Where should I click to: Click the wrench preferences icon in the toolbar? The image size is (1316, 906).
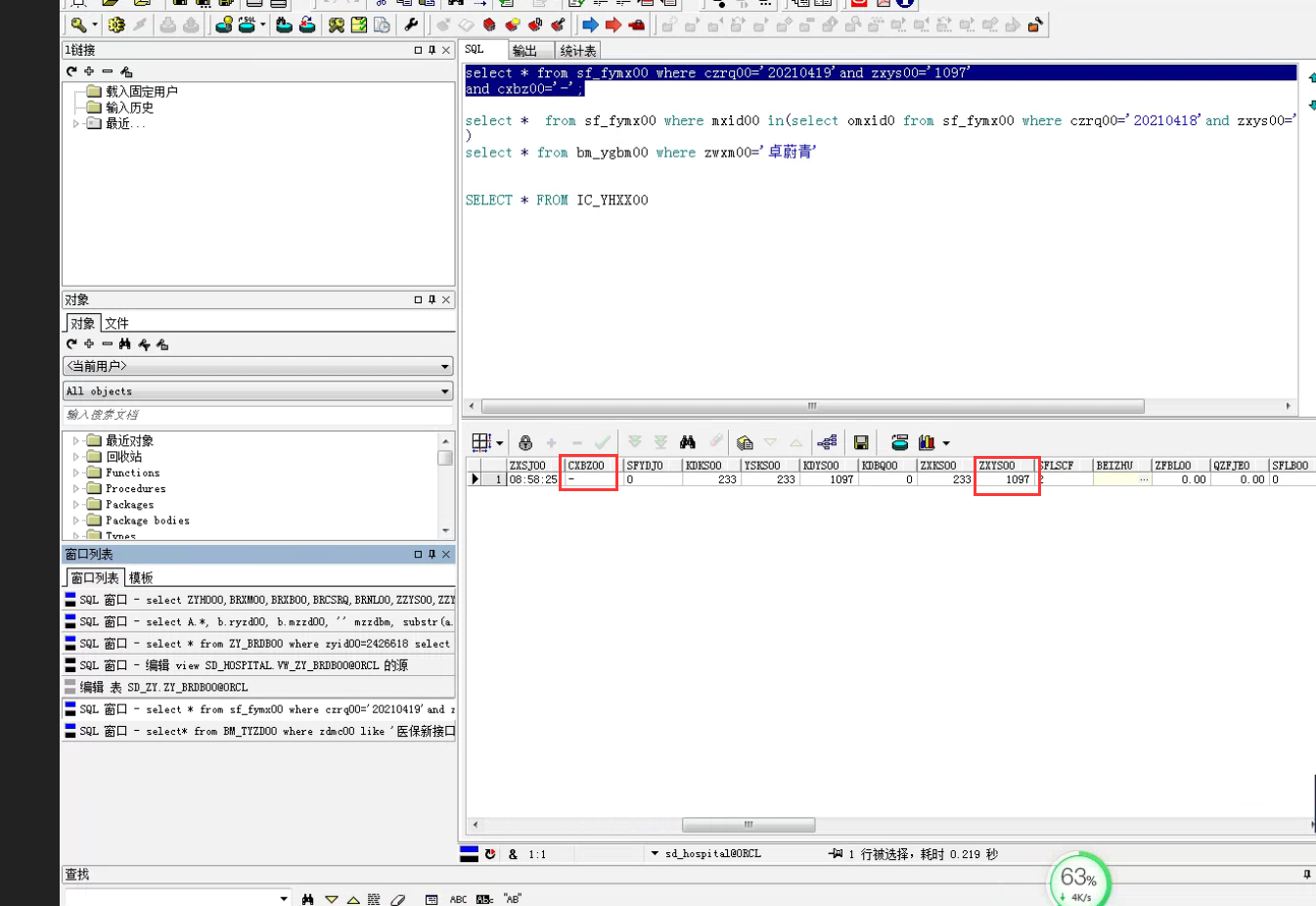pyautogui.click(x=411, y=25)
